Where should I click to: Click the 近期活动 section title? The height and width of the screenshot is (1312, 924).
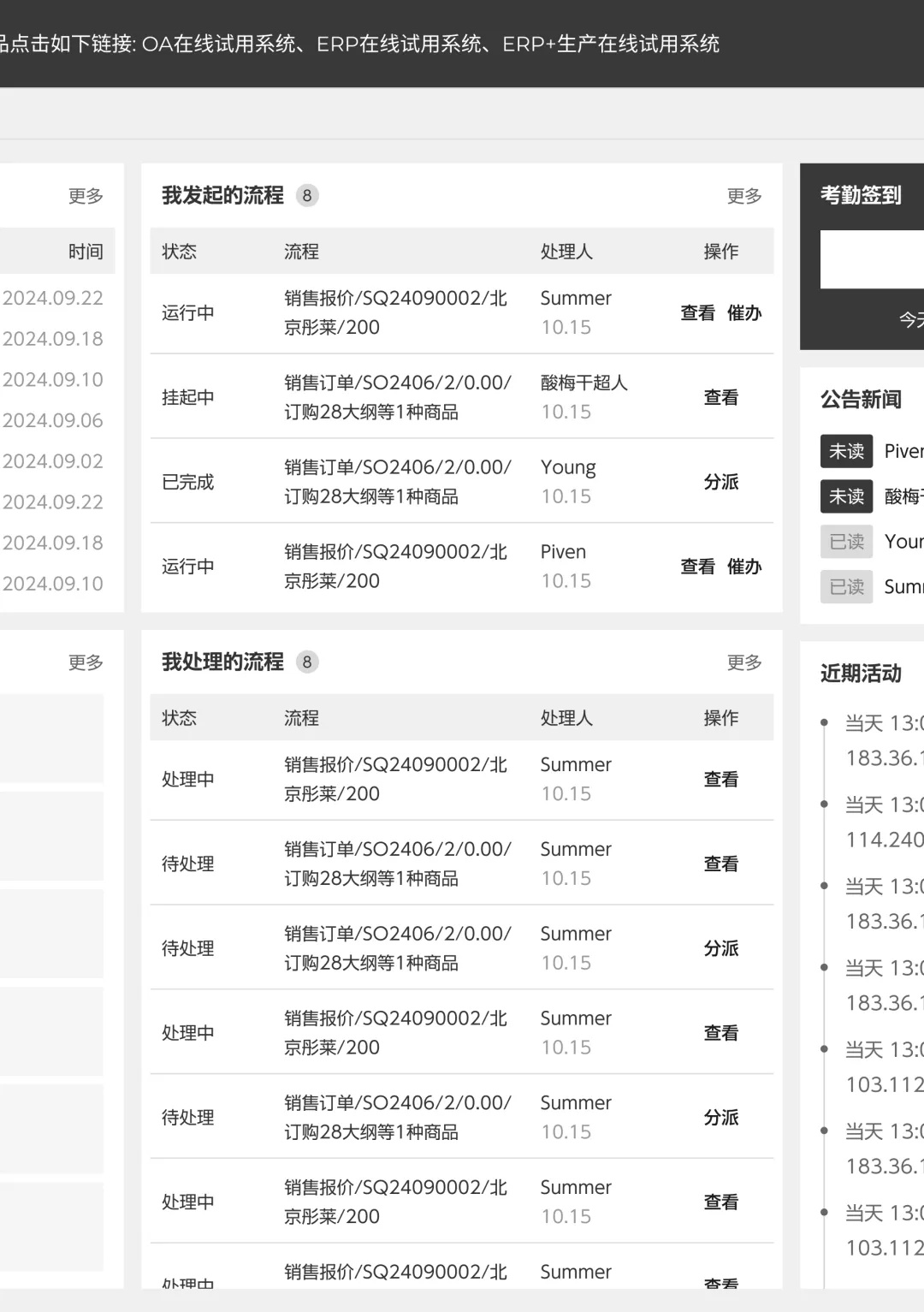(861, 674)
